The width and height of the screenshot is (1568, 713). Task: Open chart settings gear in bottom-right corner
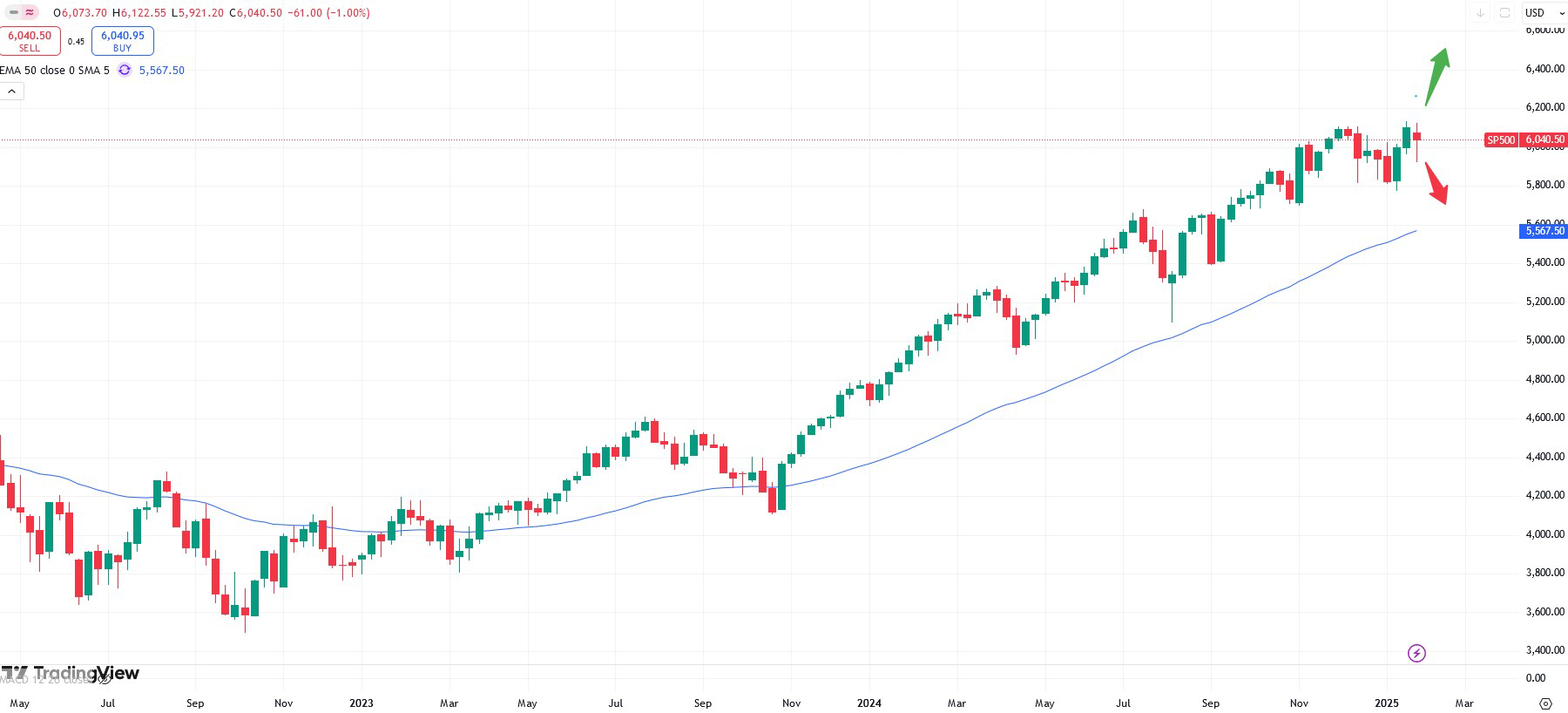1545,703
